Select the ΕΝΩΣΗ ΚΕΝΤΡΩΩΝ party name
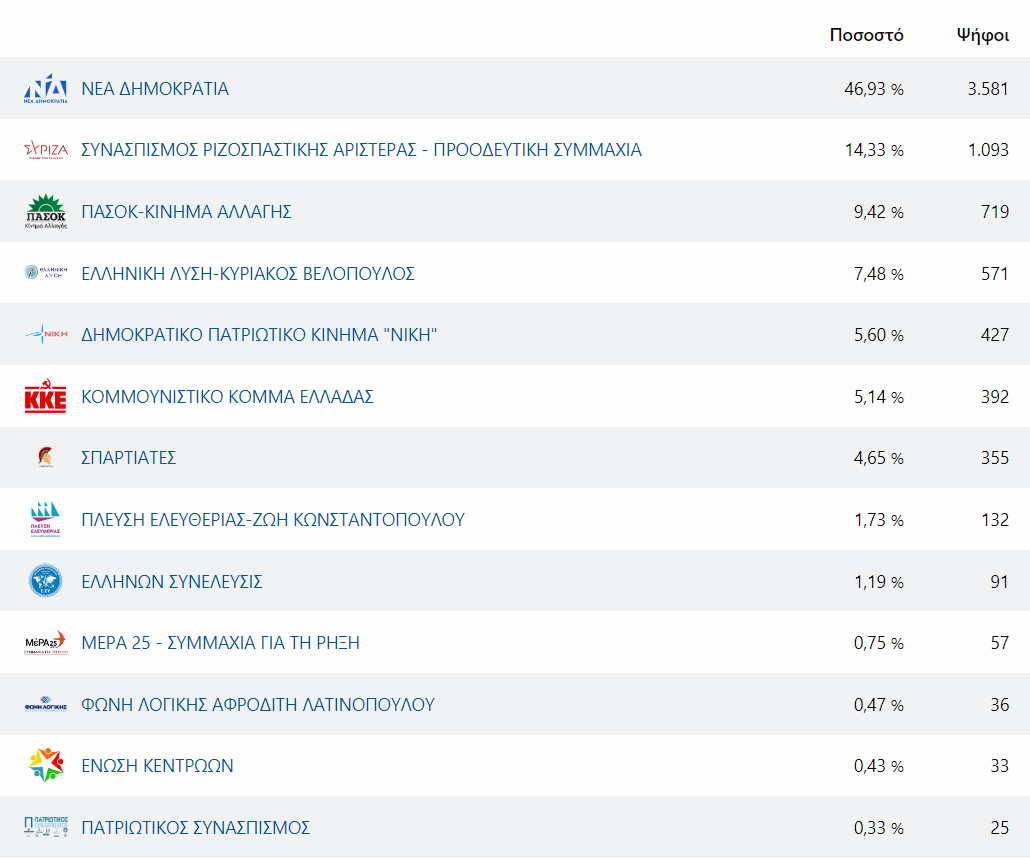 [158, 766]
